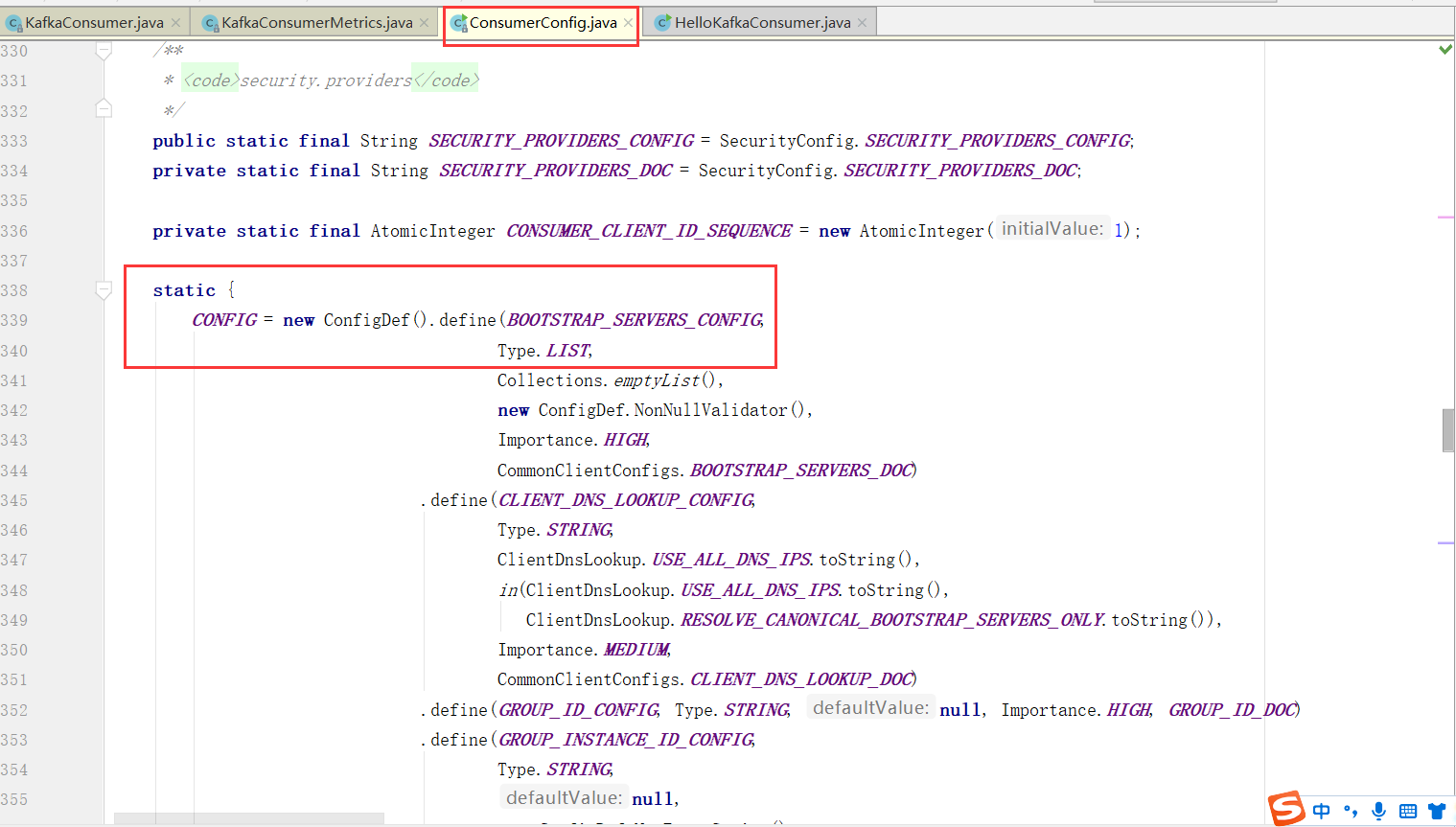Click the defaultValue: hint on line 352
The height and width of the screenshot is (827, 1456).
pyautogui.click(x=870, y=708)
